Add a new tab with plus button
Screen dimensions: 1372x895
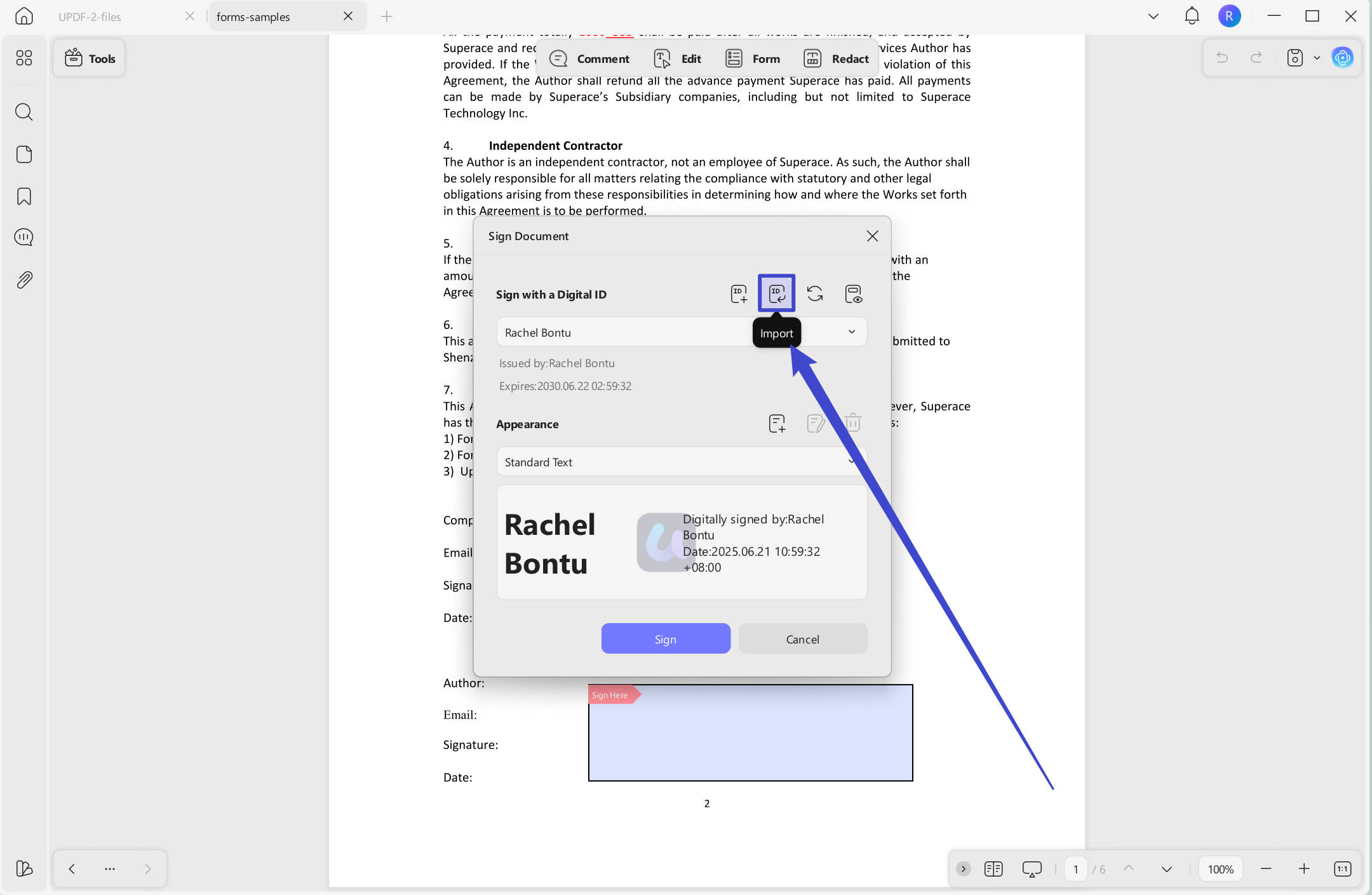pyautogui.click(x=386, y=17)
